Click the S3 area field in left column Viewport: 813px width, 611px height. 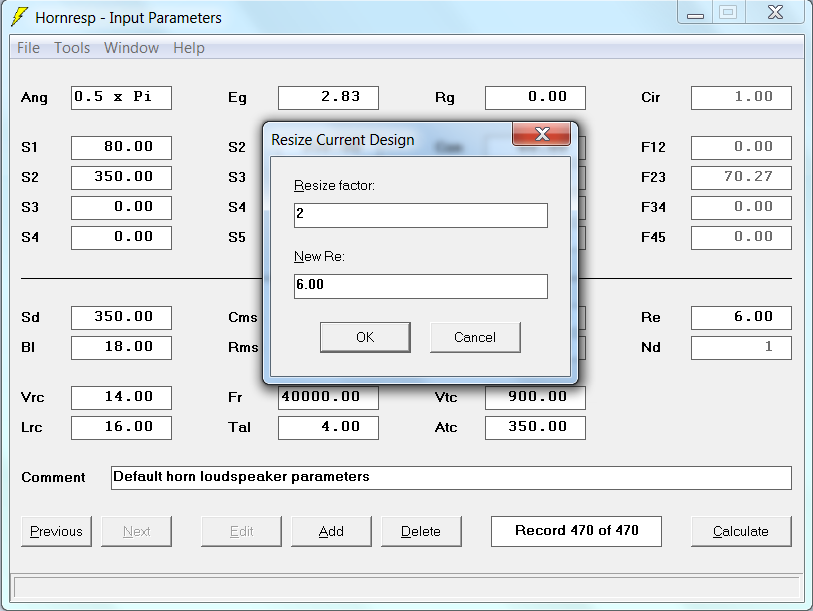click(121, 208)
